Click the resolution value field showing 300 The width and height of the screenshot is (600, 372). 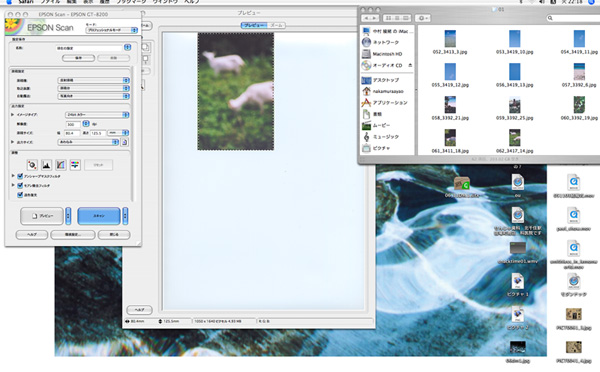pyautogui.click(x=73, y=124)
